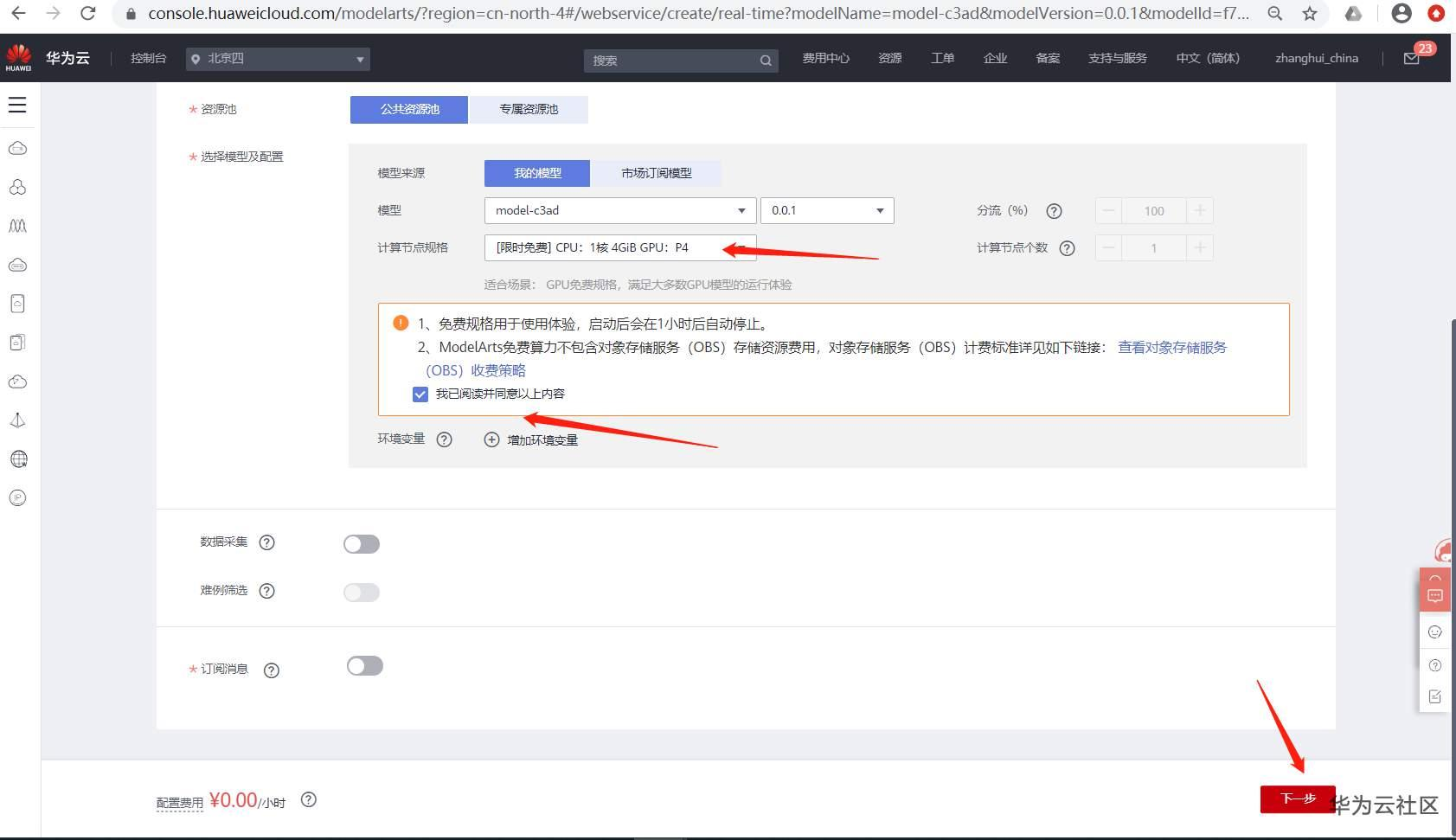This screenshot has height=840, width=1456.
Task: Open the molecule-shaped service icon in sidebar
Action: [x=17, y=187]
